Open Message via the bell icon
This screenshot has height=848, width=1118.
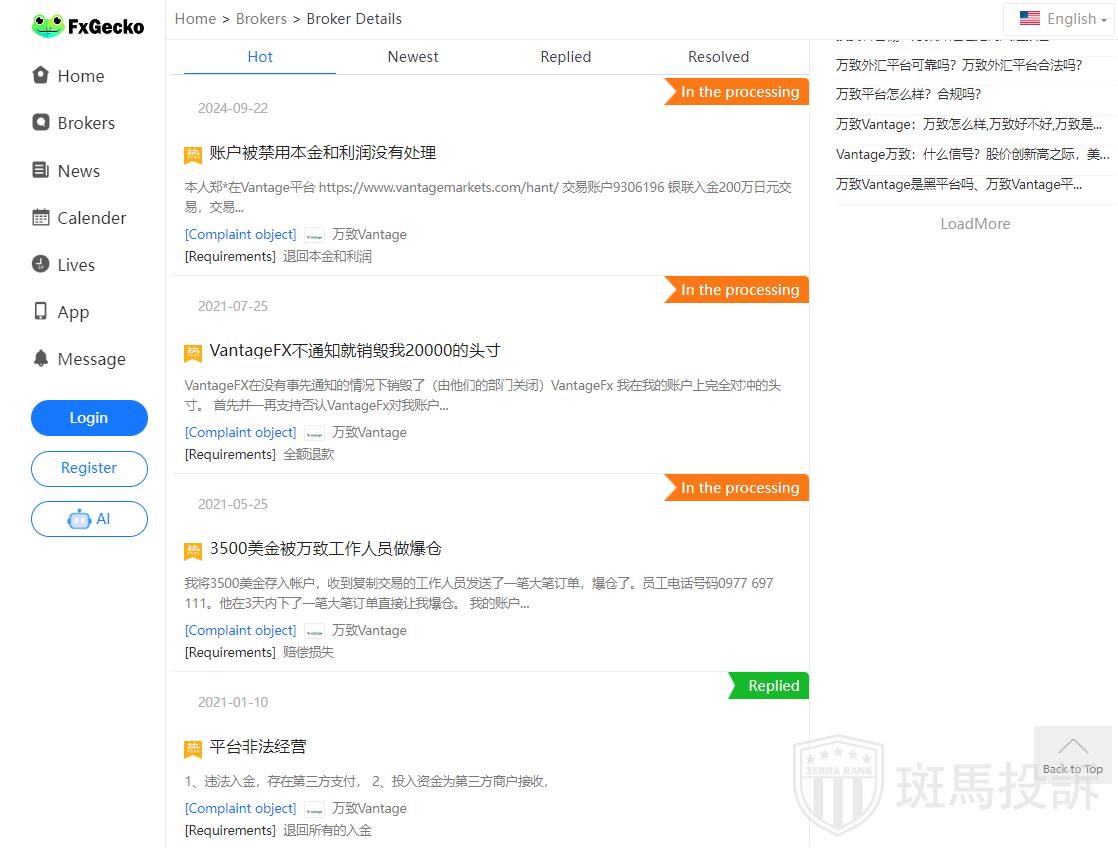tap(41, 358)
